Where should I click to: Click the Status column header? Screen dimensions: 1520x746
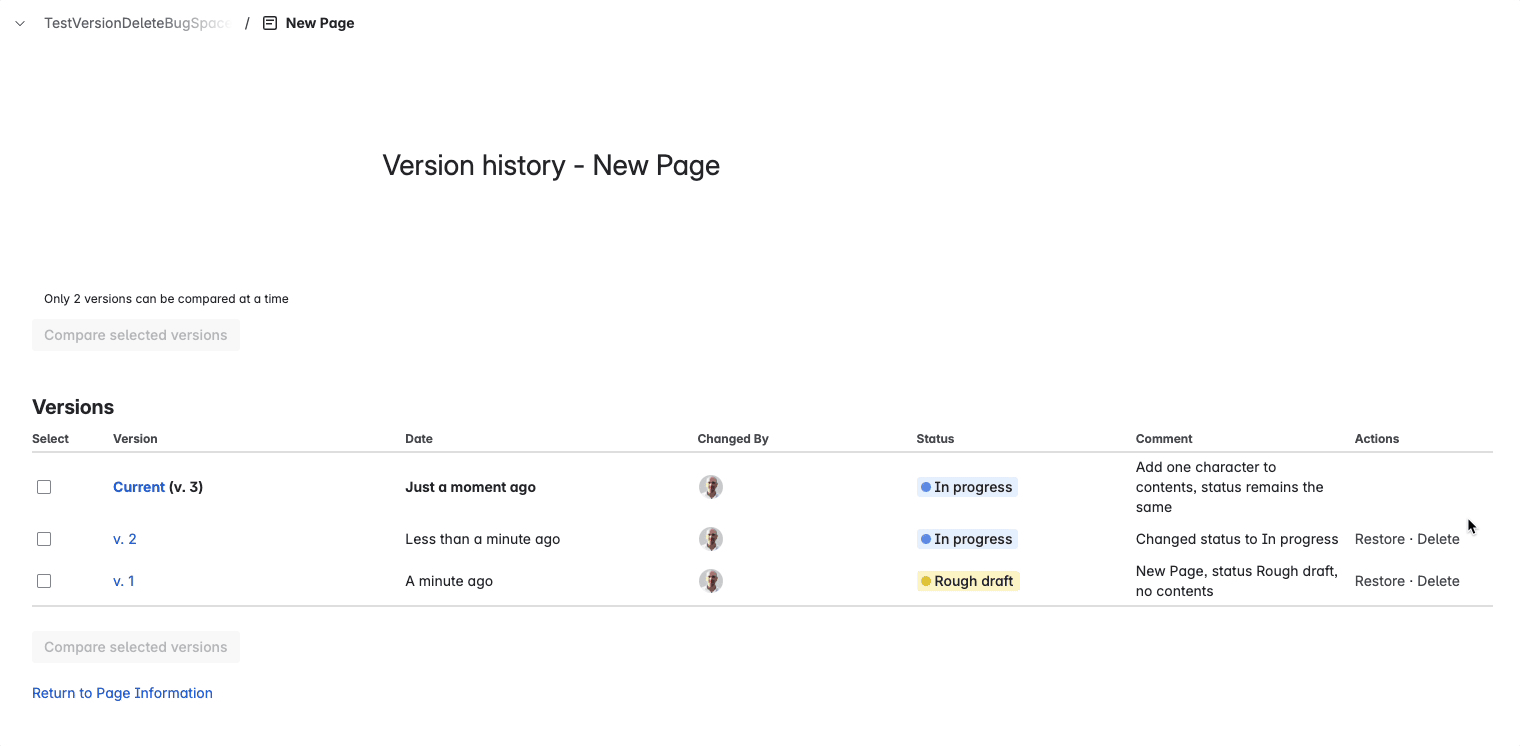pyautogui.click(x=935, y=439)
